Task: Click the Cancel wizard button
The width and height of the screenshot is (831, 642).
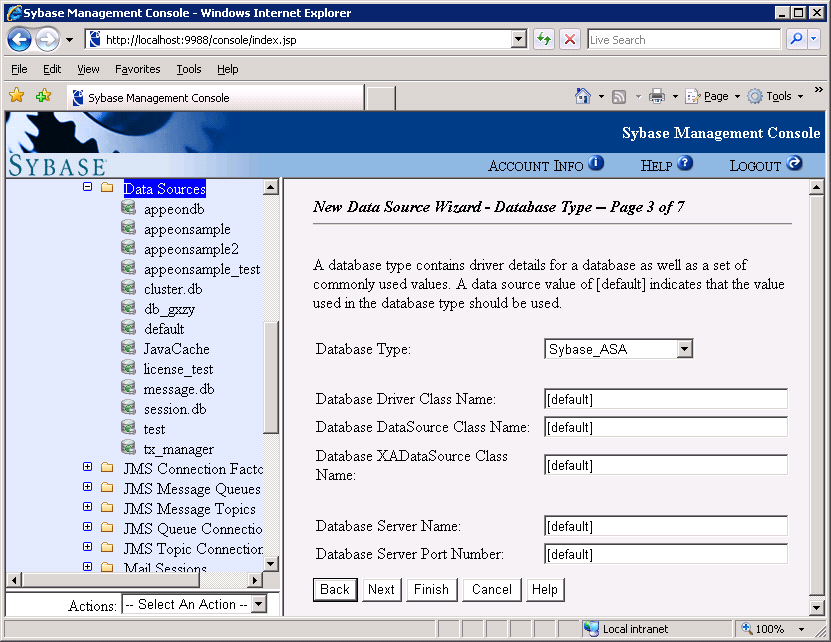Action: [x=492, y=590]
